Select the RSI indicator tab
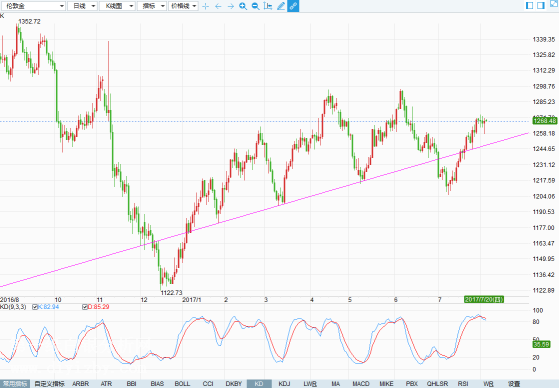559x388 pixels. click(x=463, y=384)
